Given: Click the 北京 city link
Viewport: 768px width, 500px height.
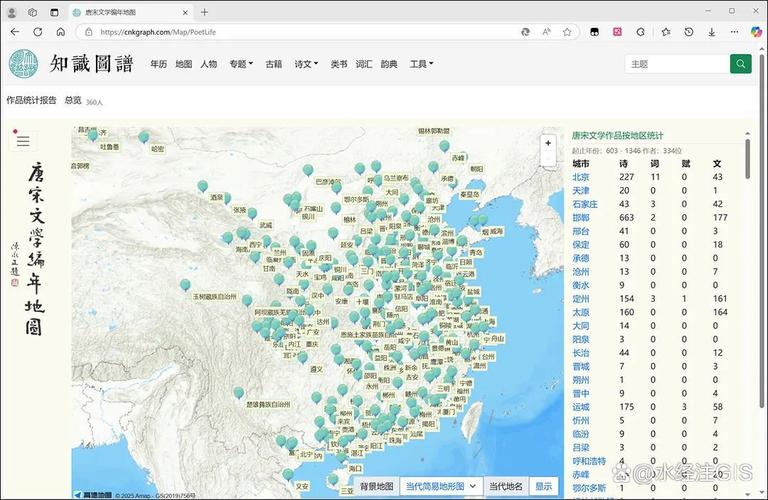Looking at the screenshot, I should 581,177.
